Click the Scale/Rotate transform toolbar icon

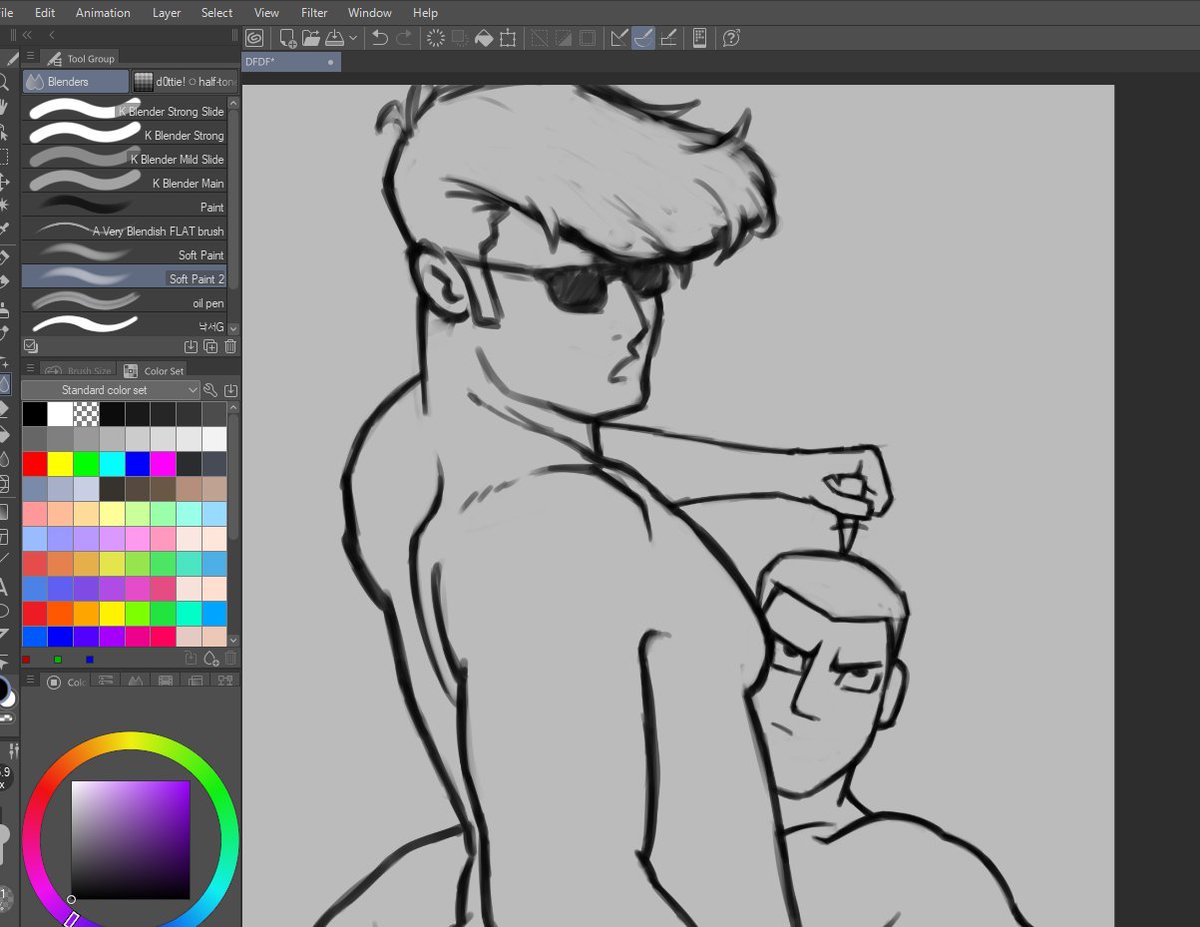(508, 38)
